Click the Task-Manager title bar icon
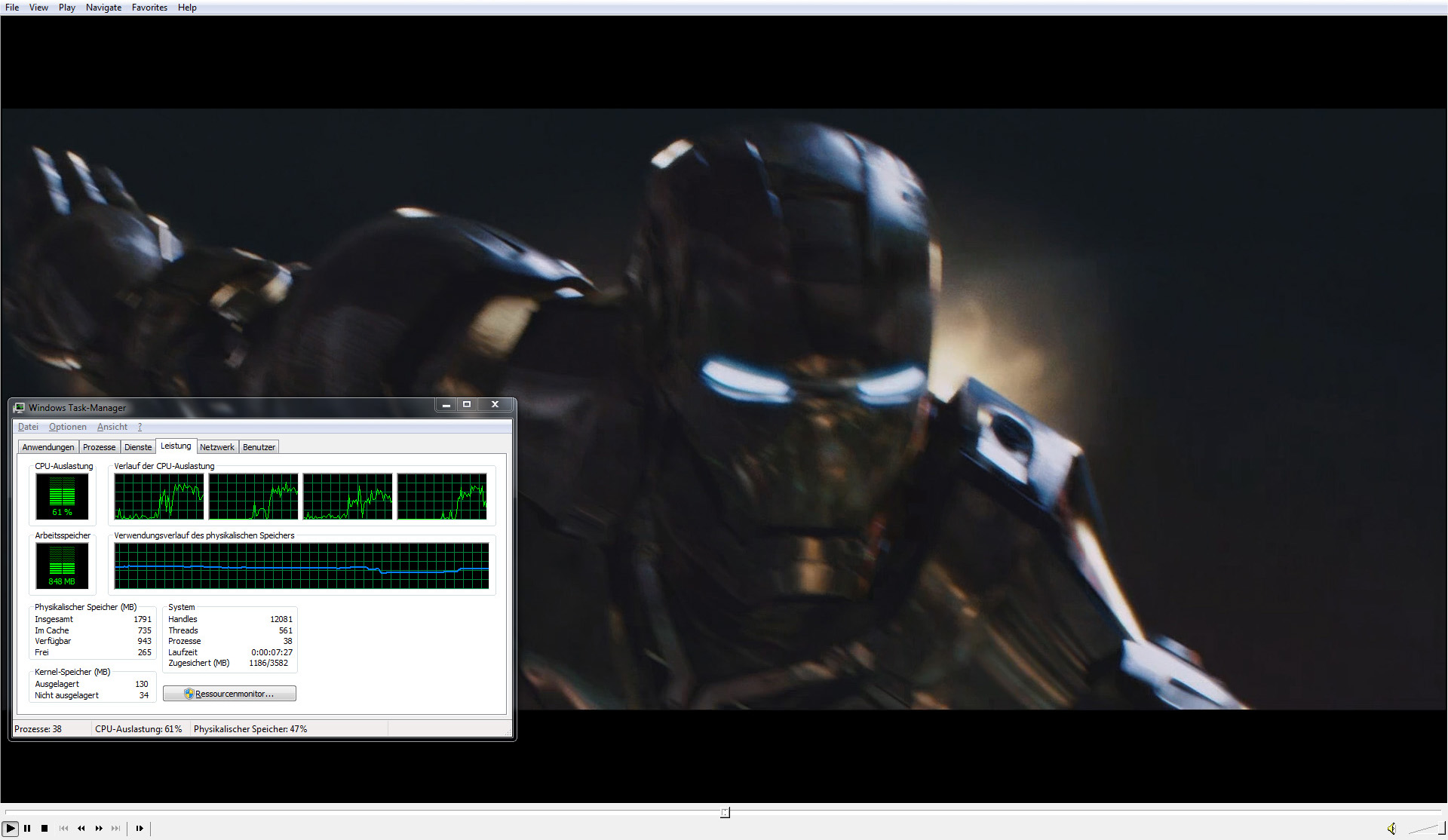Screen dimensions: 1448x840 [20, 408]
